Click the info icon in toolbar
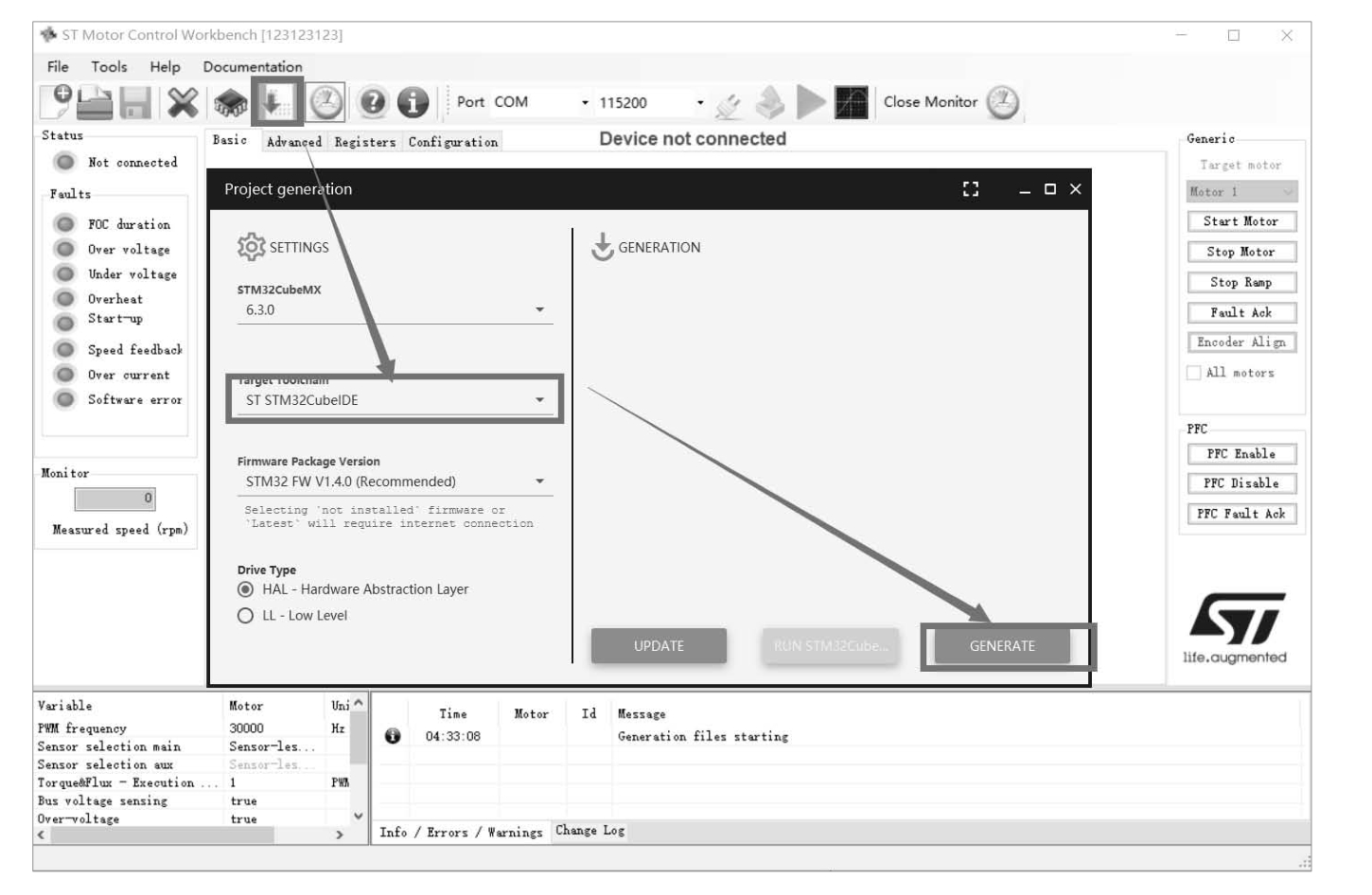This screenshot has width=1372, height=895. pos(413,102)
